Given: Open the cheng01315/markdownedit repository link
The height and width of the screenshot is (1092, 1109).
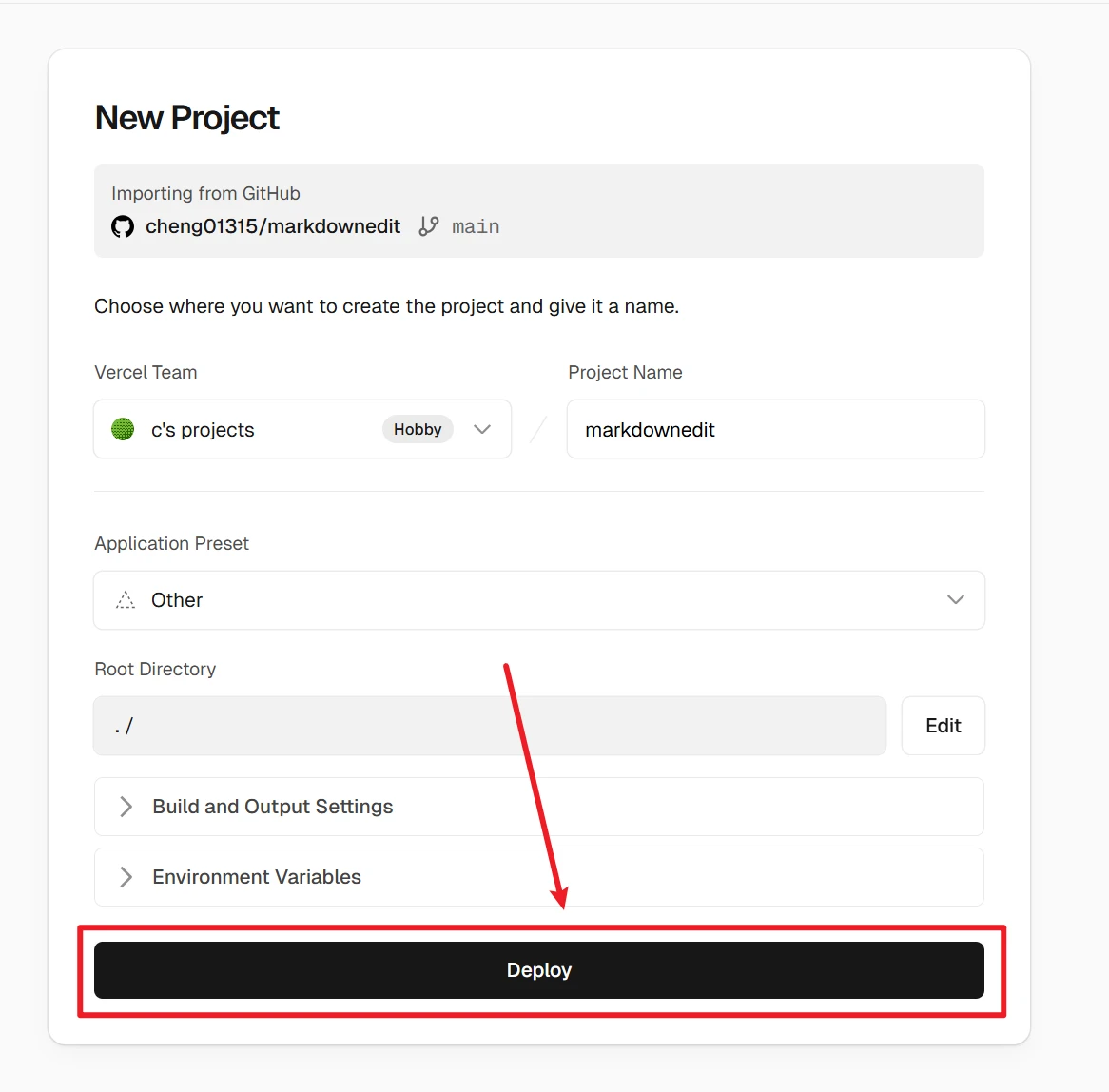Looking at the screenshot, I should tap(273, 226).
